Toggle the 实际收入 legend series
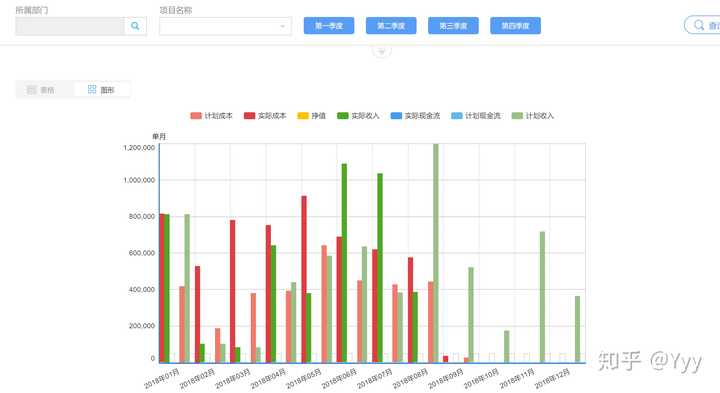The height and width of the screenshot is (393, 720). click(358, 116)
